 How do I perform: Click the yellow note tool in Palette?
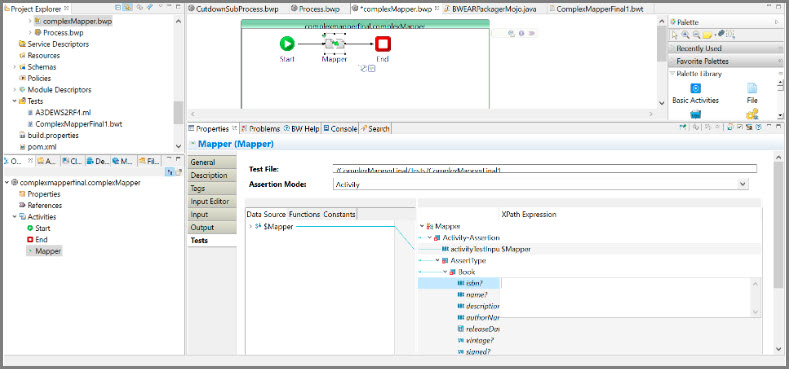click(707, 35)
